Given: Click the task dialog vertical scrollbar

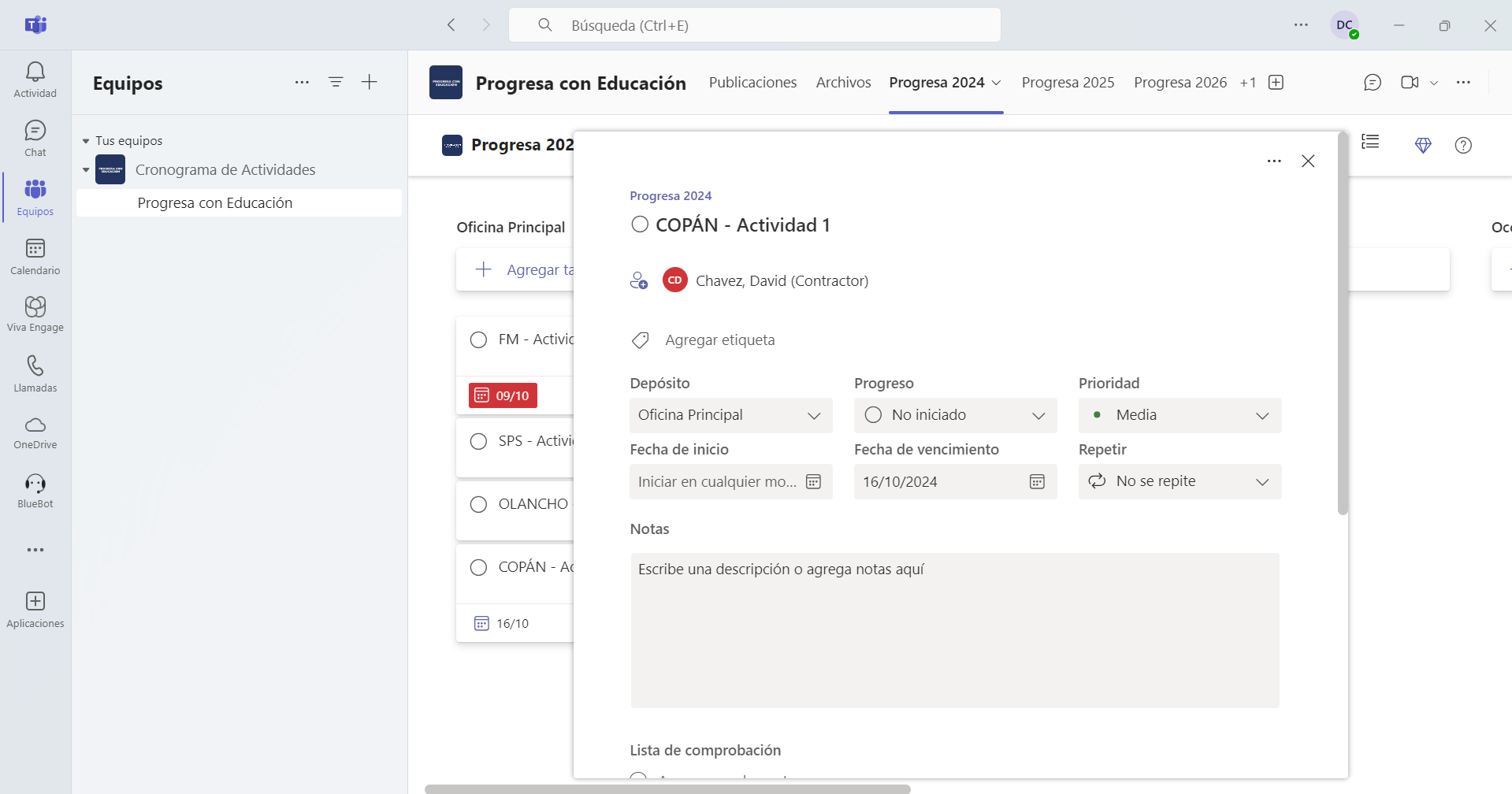Looking at the screenshot, I should pos(1343,323).
